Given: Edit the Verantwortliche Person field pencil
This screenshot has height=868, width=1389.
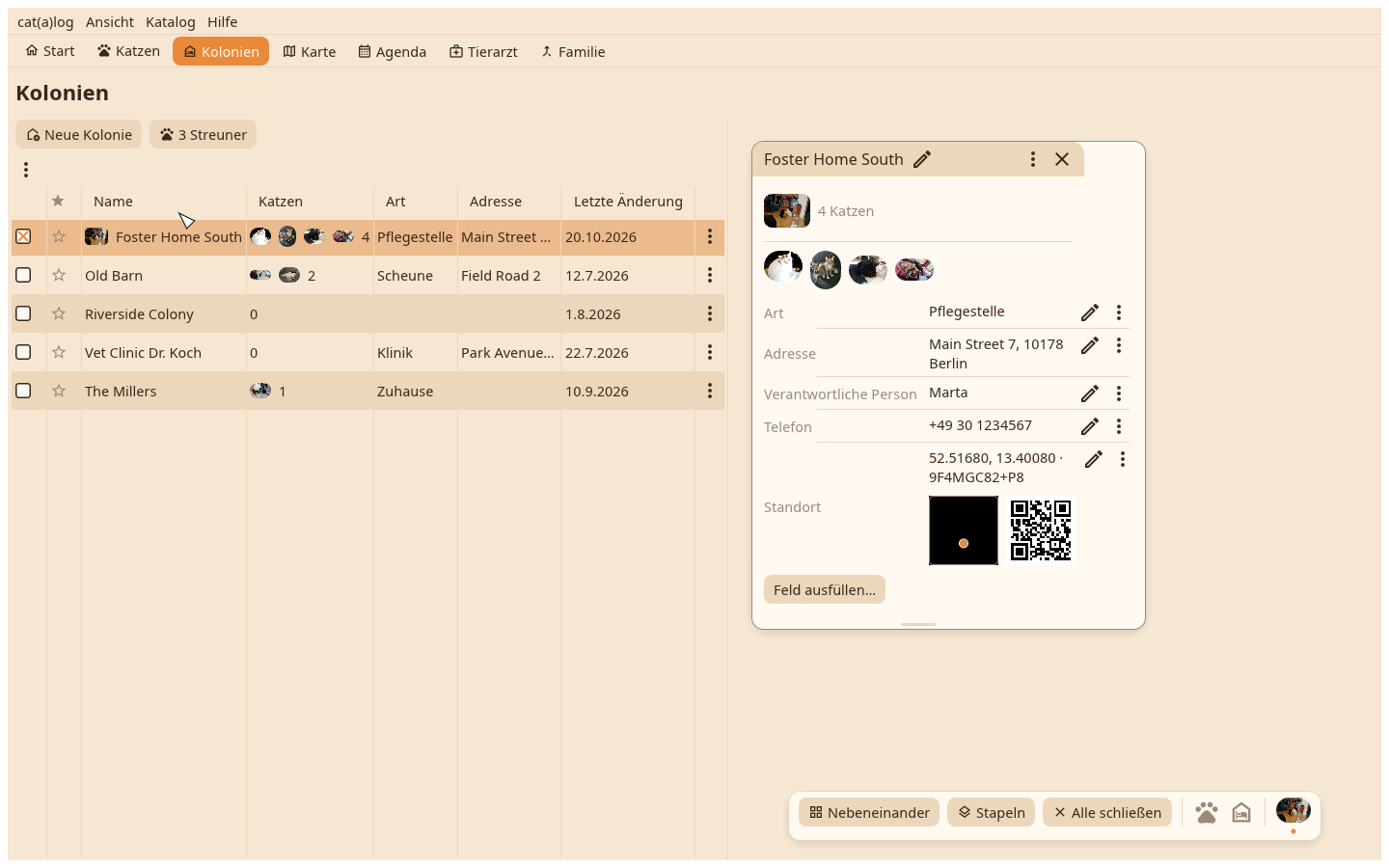Looking at the screenshot, I should click(1090, 393).
